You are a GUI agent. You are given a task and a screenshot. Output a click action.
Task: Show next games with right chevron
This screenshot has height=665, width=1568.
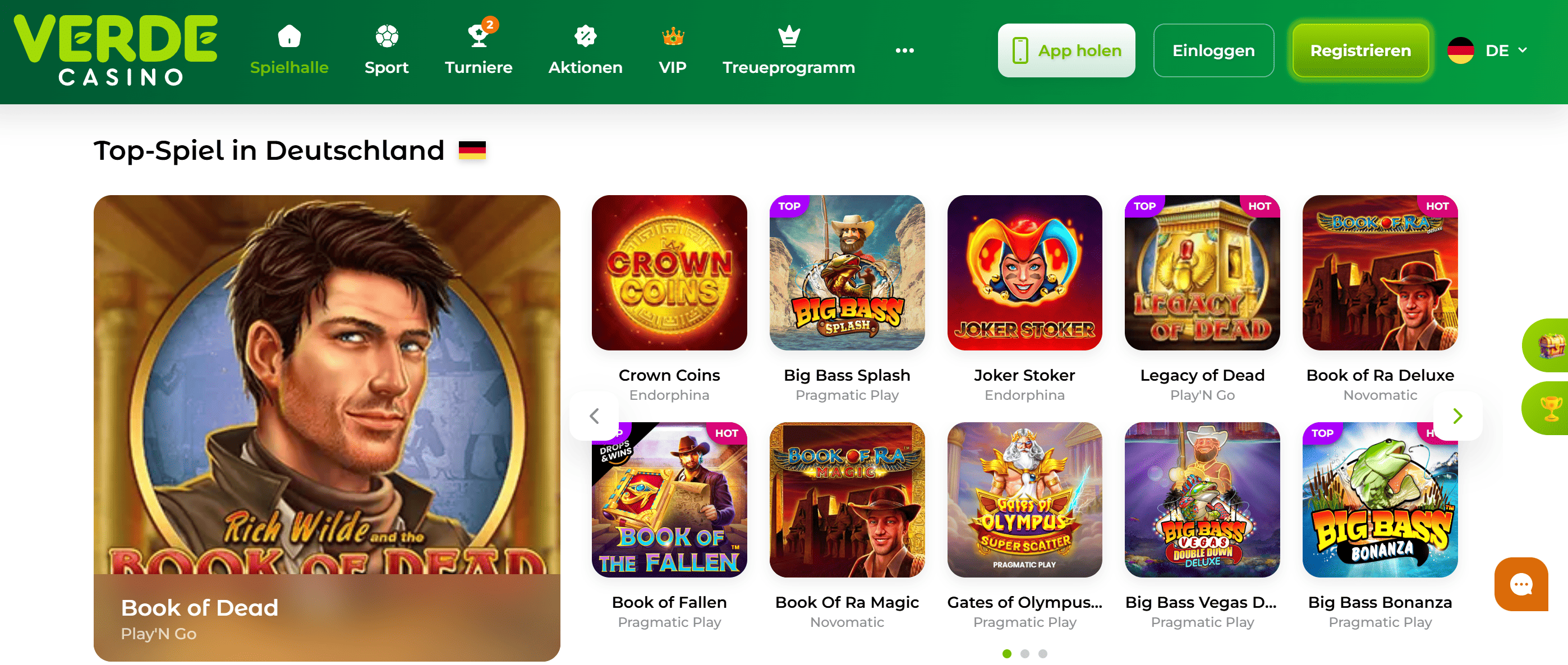1457,416
